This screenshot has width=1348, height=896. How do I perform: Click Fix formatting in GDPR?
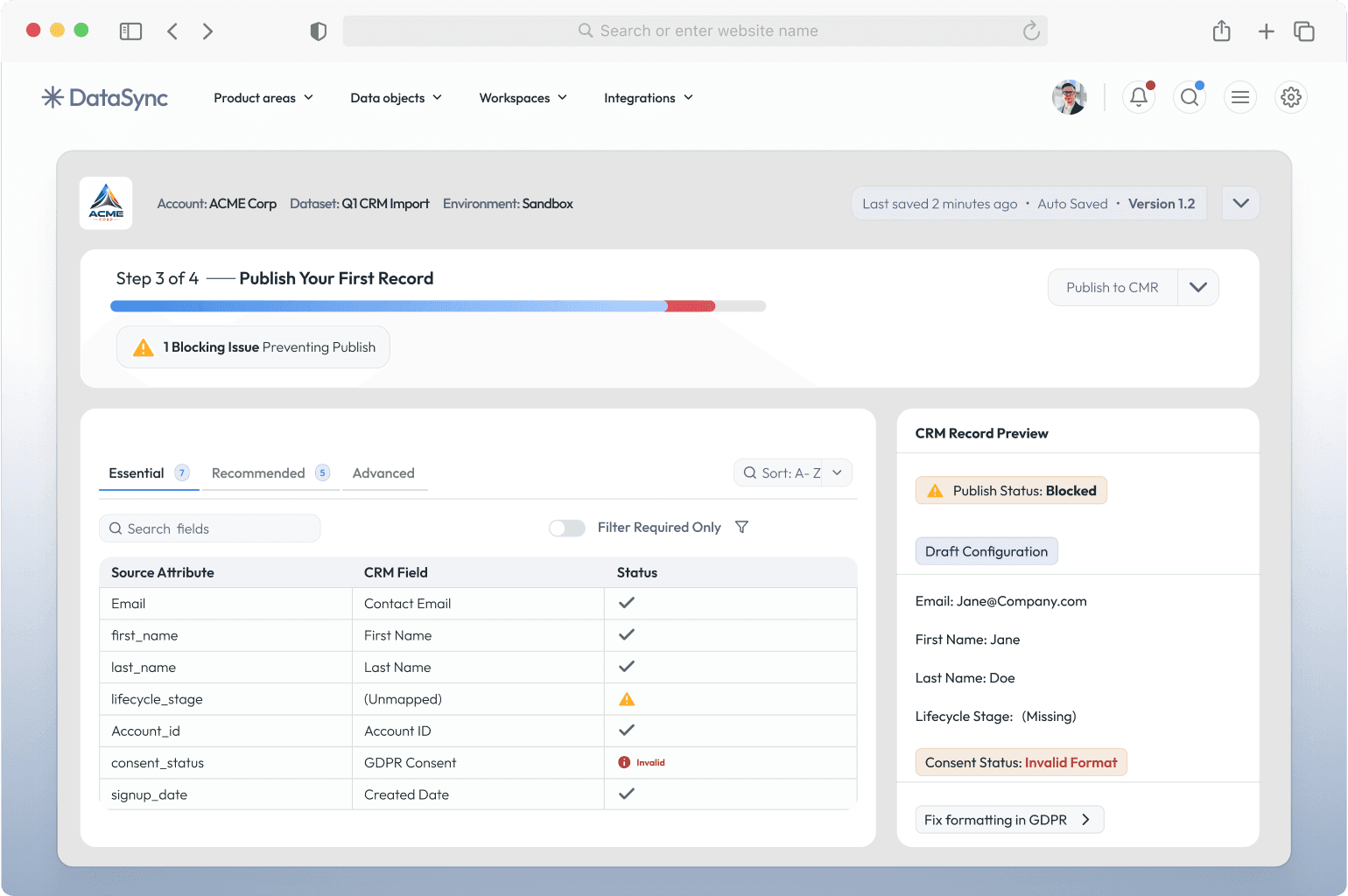point(1008,819)
